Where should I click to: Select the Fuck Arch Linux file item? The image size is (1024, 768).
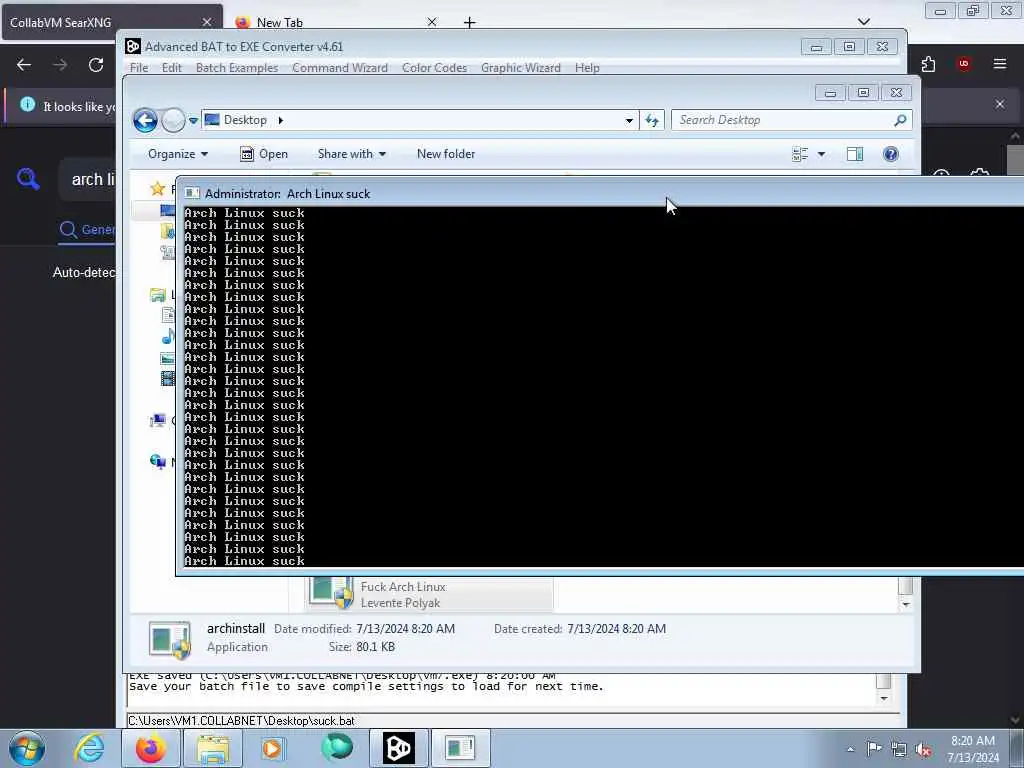pos(430,594)
